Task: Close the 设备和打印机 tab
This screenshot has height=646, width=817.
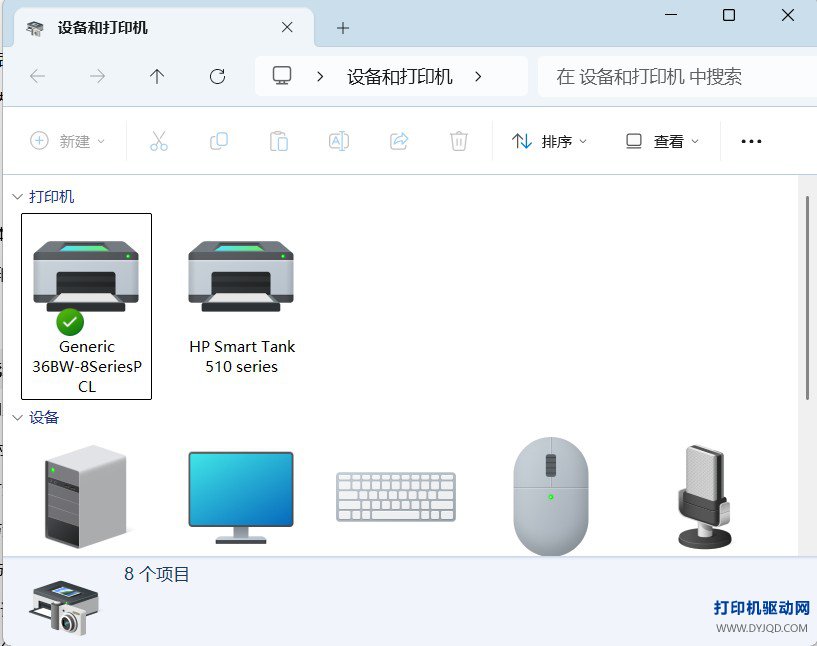Action: click(x=287, y=28)
